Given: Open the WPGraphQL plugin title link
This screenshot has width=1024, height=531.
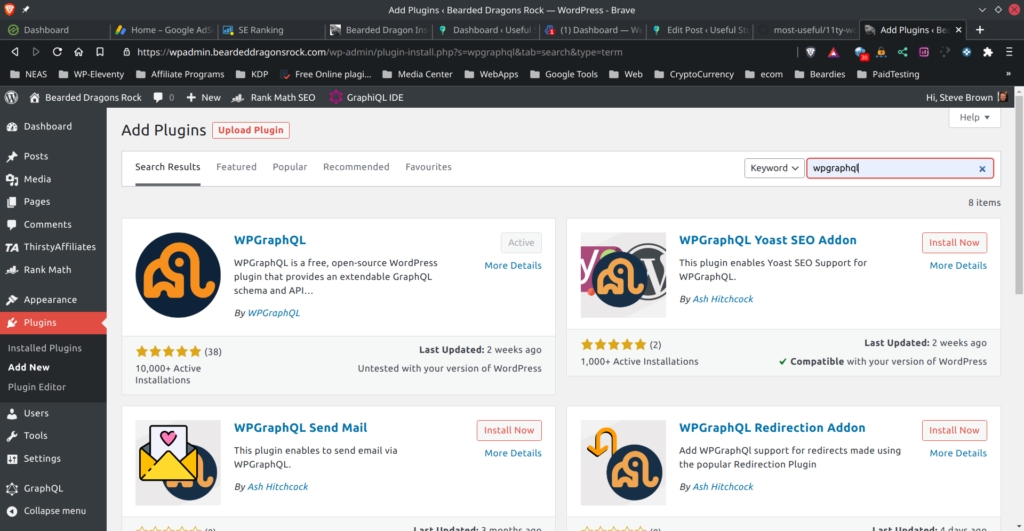Looking at the screenshot, I should [270, 240].
